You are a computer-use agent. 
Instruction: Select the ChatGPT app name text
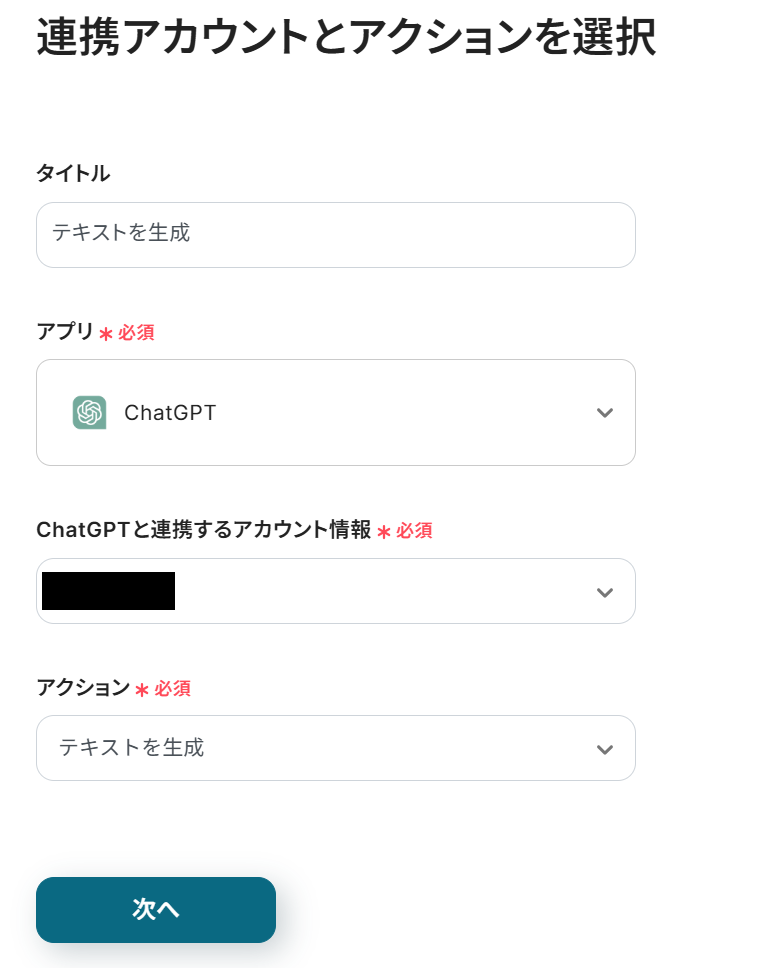170,413
